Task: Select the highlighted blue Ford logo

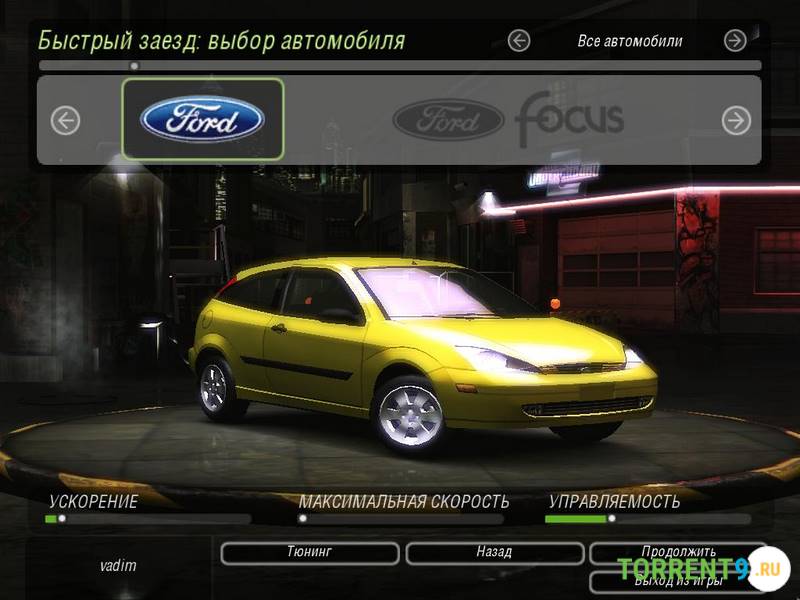Action: click(203, 120)
